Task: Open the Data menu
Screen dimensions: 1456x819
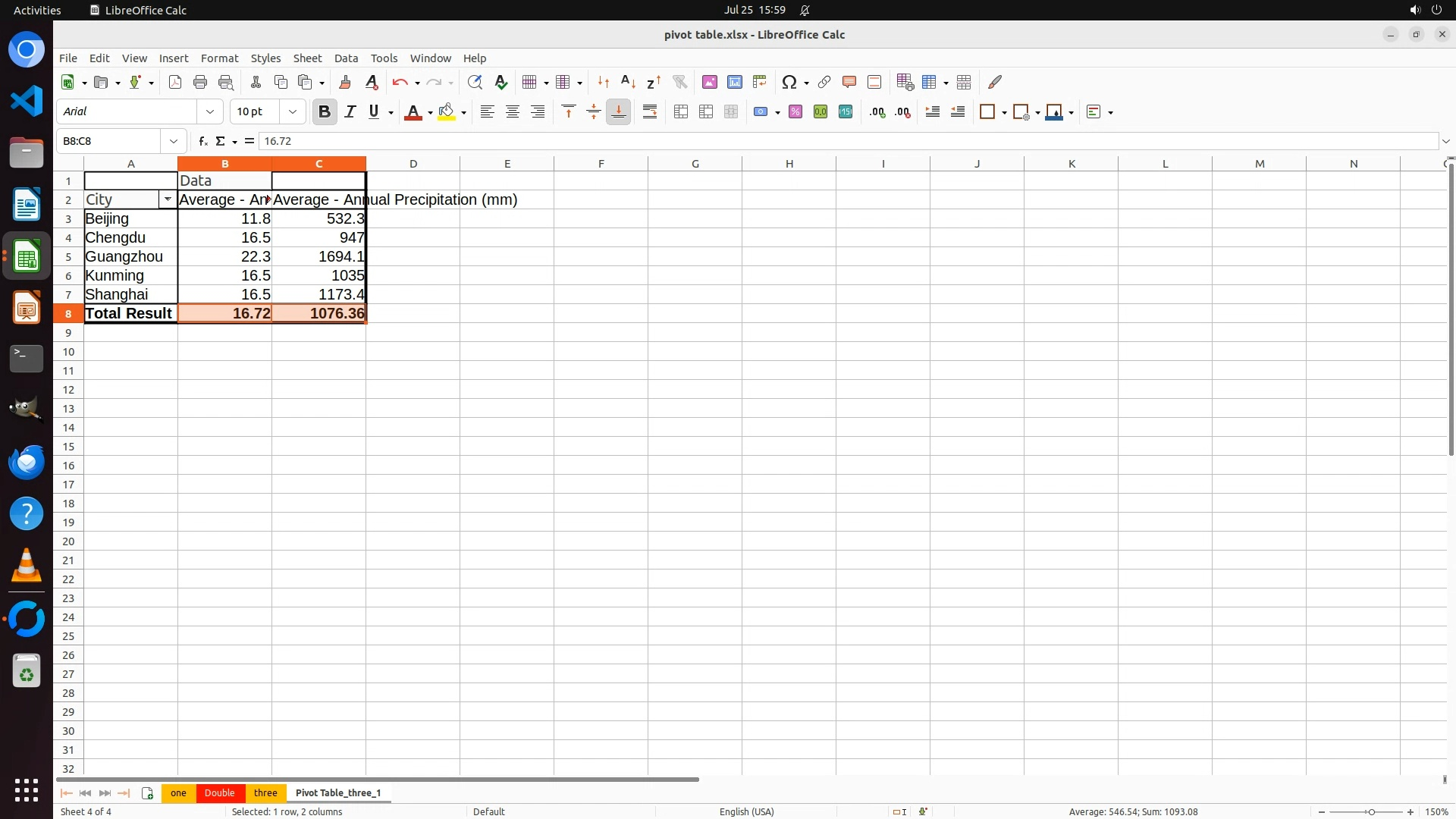Action: pos(346,58)
